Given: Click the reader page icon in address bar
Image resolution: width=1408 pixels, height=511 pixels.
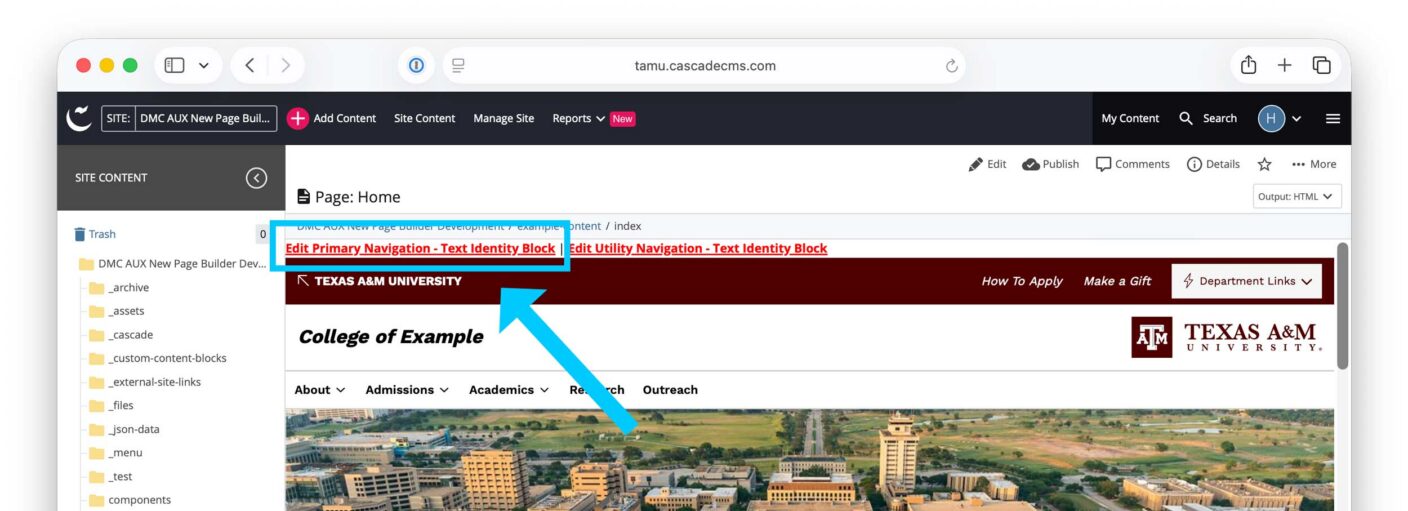Looking at the screenshot, I should tap(458, 66).
